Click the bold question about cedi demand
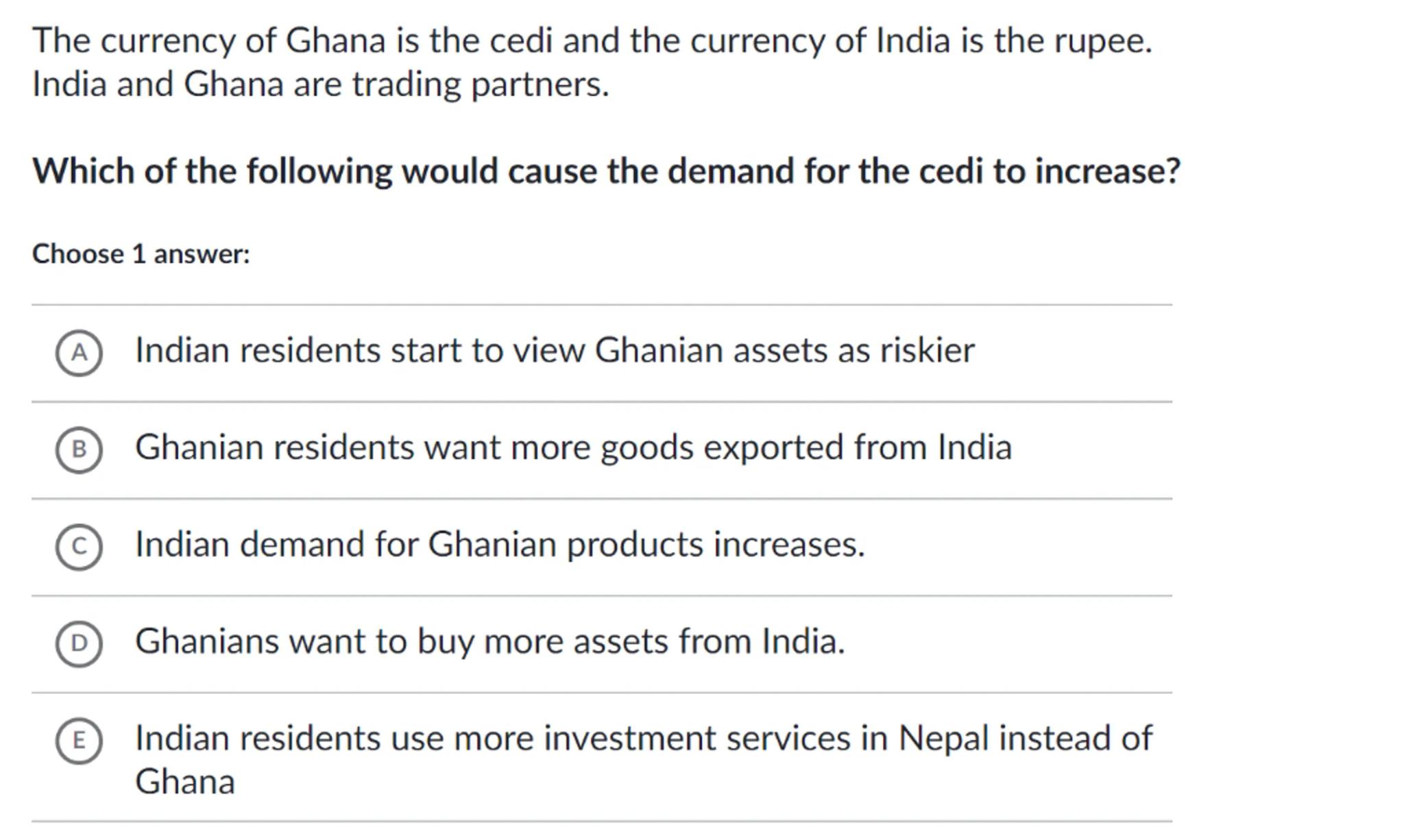Viewport: 1404px width, 840px height. pyautogui.click(x=606, y=171)
